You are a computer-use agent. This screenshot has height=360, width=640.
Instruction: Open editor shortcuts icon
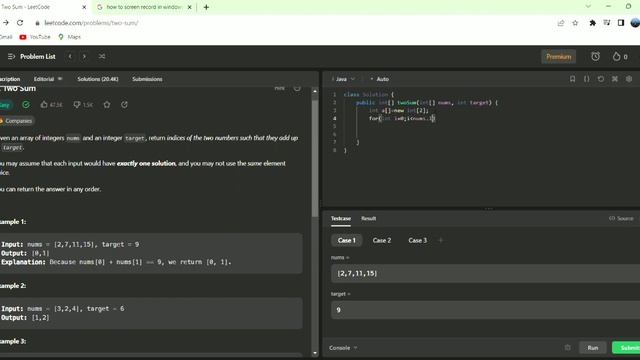tap(615, 79)
